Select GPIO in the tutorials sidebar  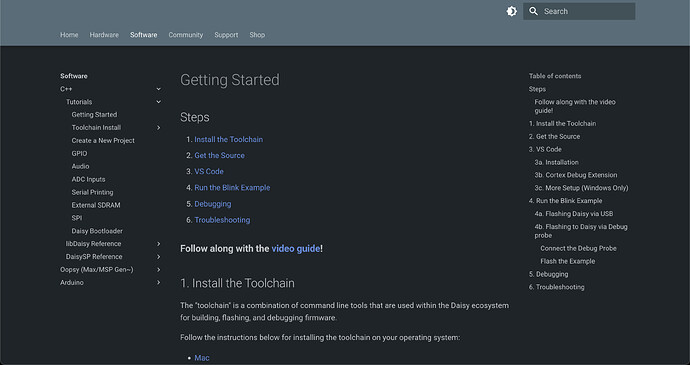pyautogui.click(x=79, y=154)
